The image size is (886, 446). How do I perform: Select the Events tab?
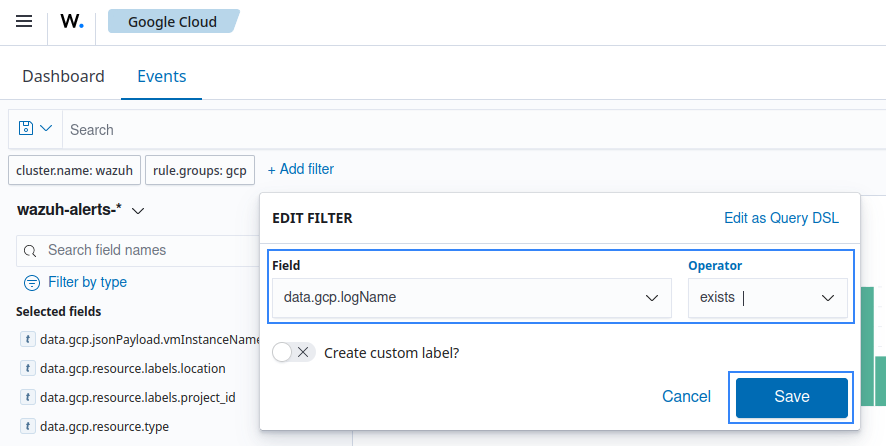click(x=162, y=76)
